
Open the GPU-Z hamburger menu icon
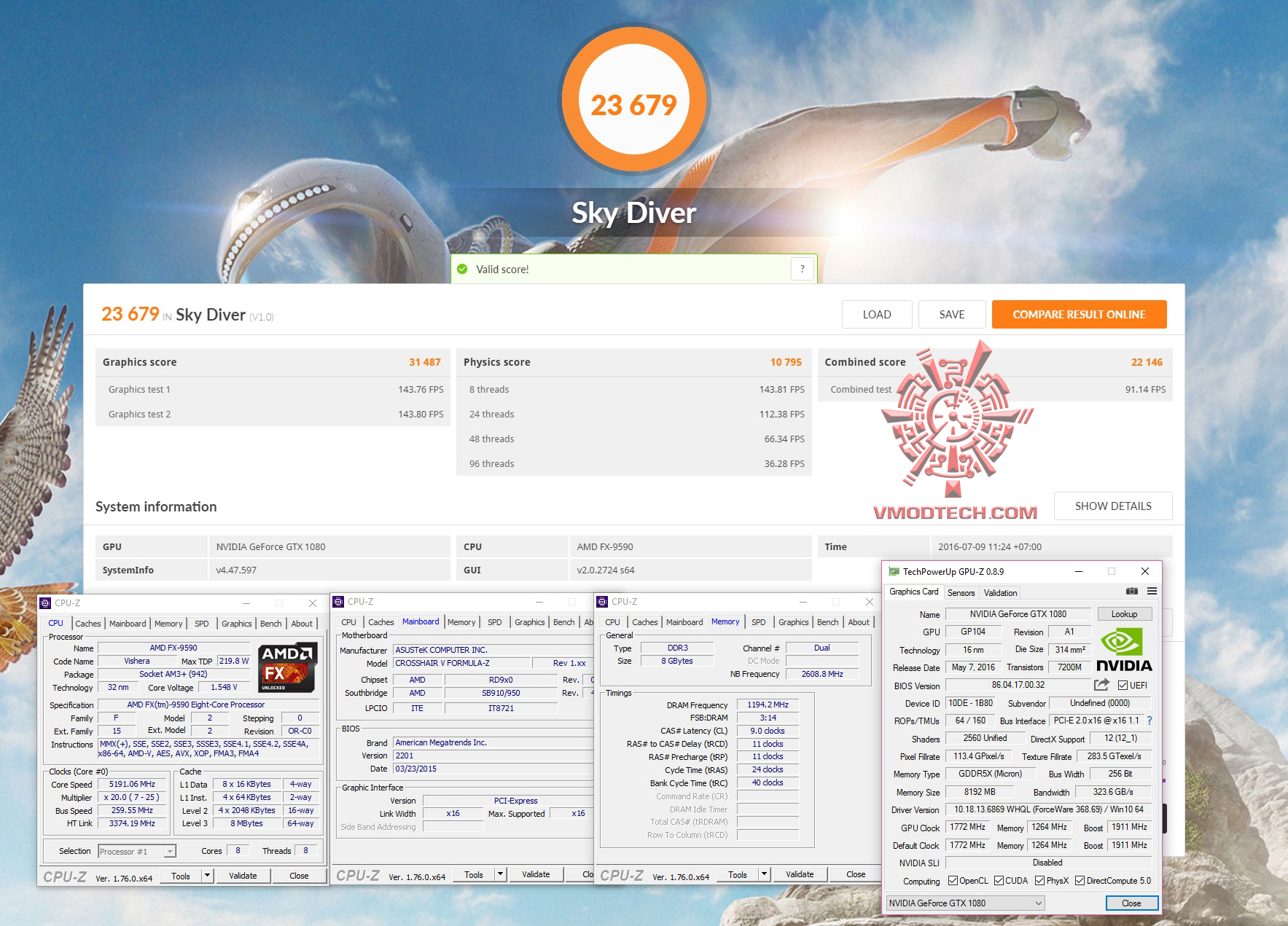pos(1152,592)
